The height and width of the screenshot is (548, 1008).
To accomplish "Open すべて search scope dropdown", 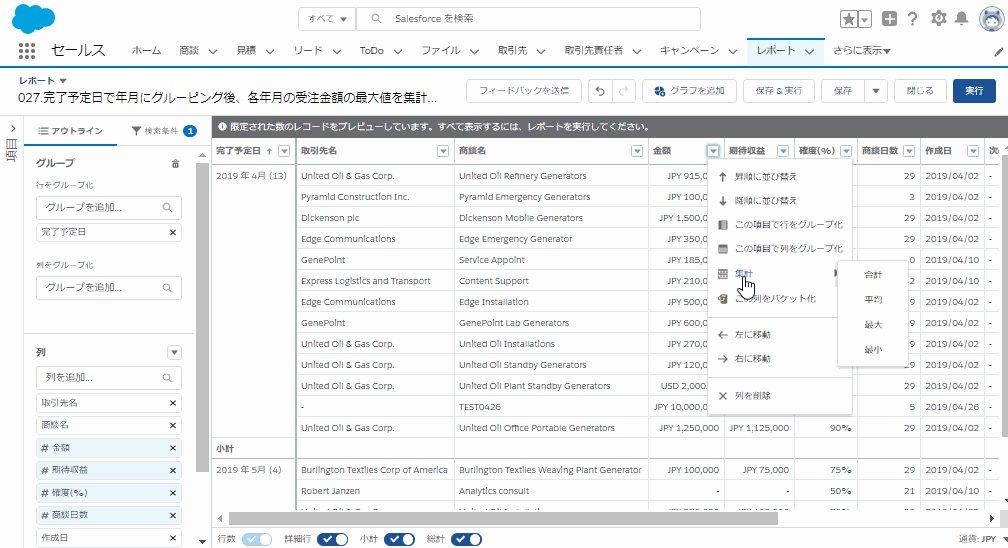I will pos(327,19).
